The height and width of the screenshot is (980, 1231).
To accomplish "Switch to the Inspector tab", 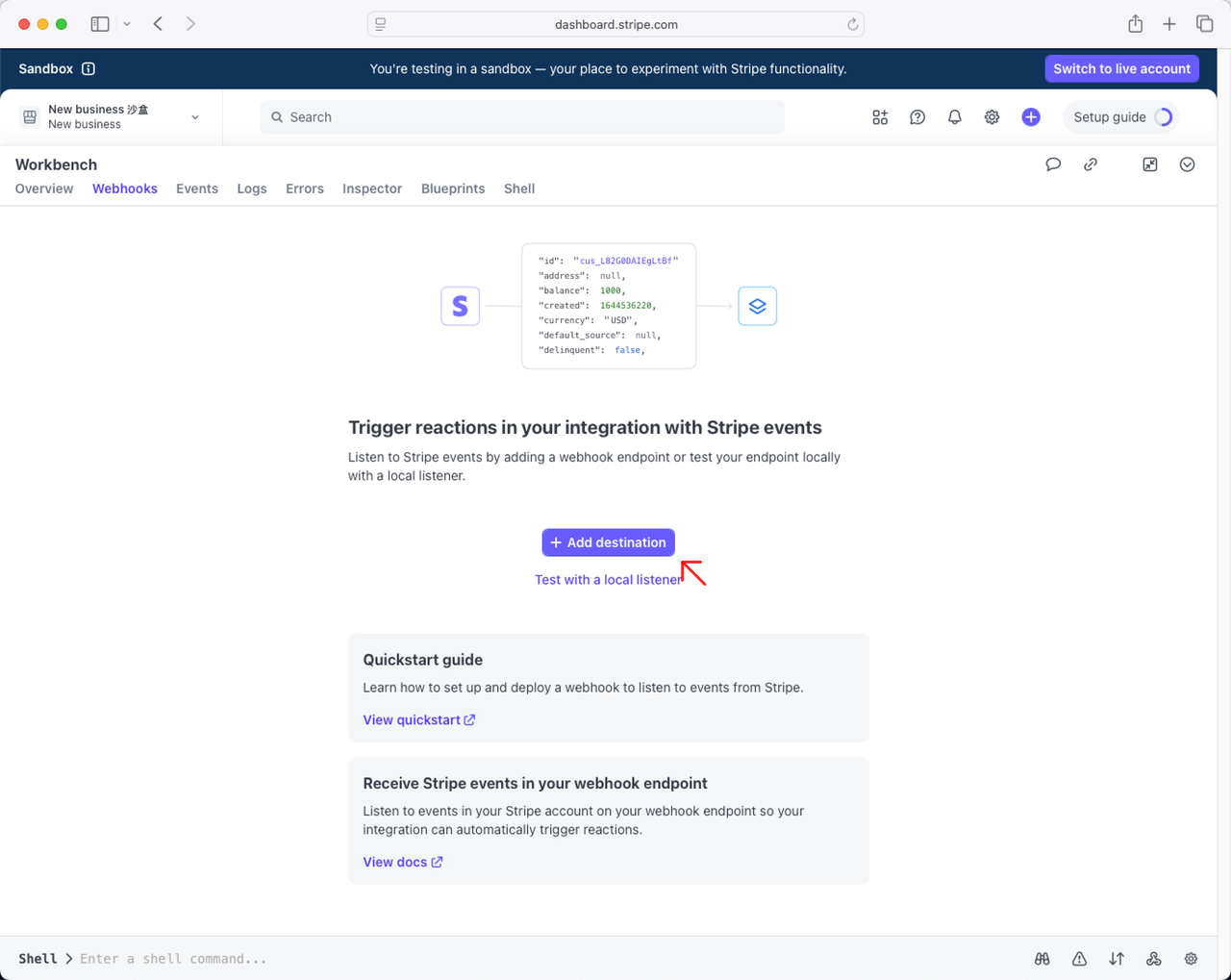I will pos(372,188).
